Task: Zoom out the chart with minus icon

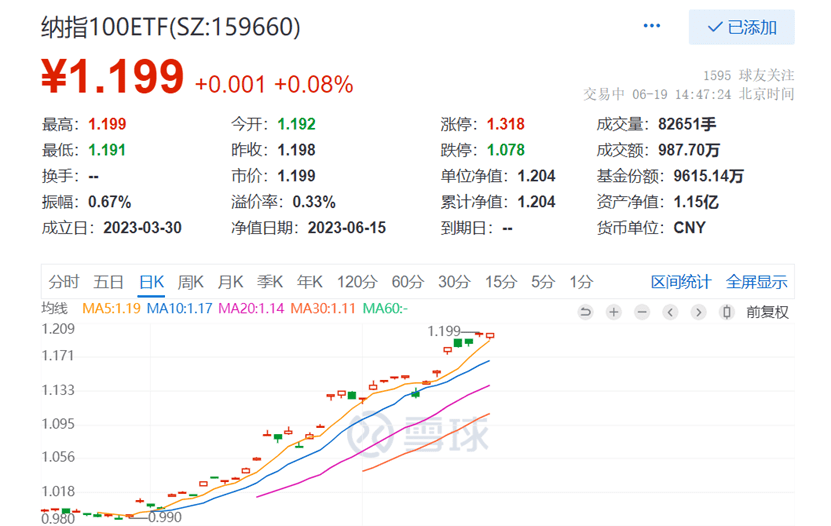Action: [643, 312]
